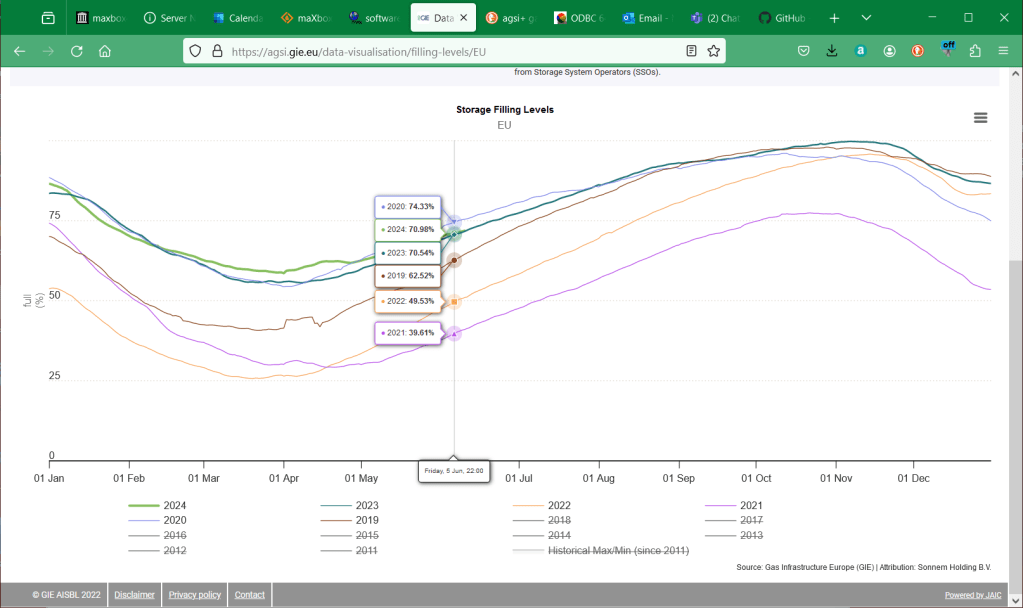Toggle reader view icon in address bar

(692, 51)
